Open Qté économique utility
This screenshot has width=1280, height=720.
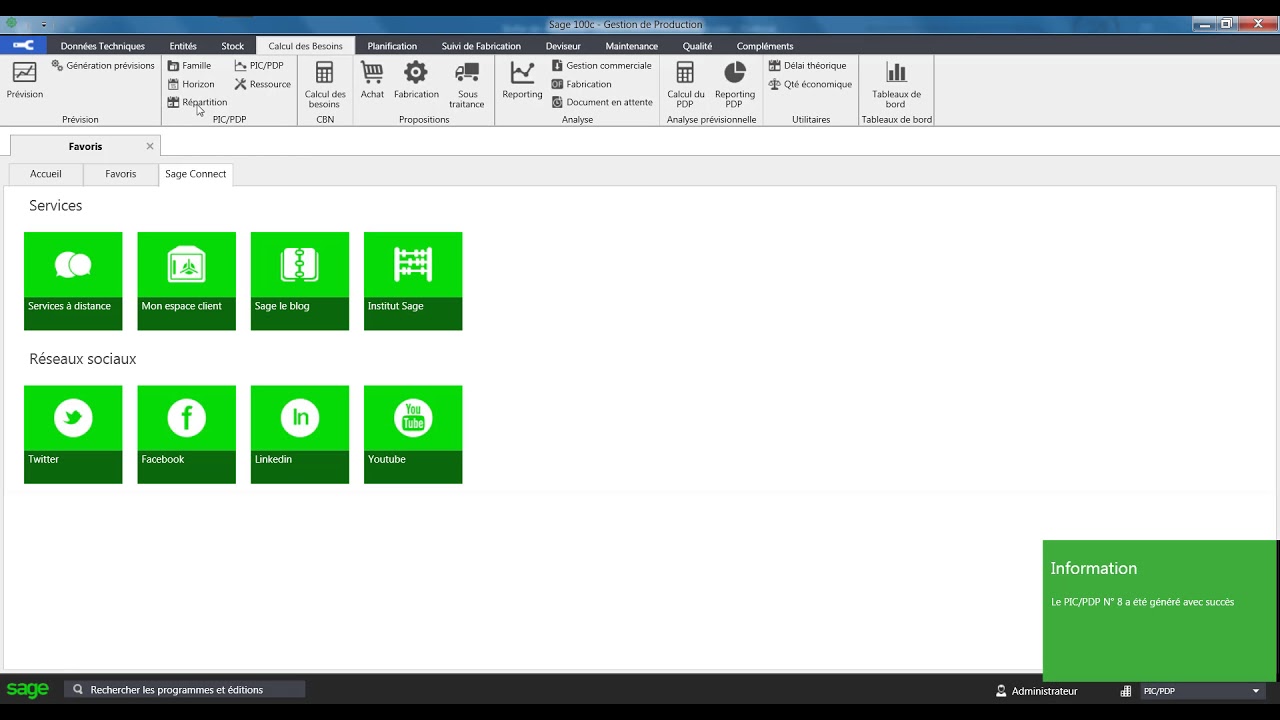[811, 84]
